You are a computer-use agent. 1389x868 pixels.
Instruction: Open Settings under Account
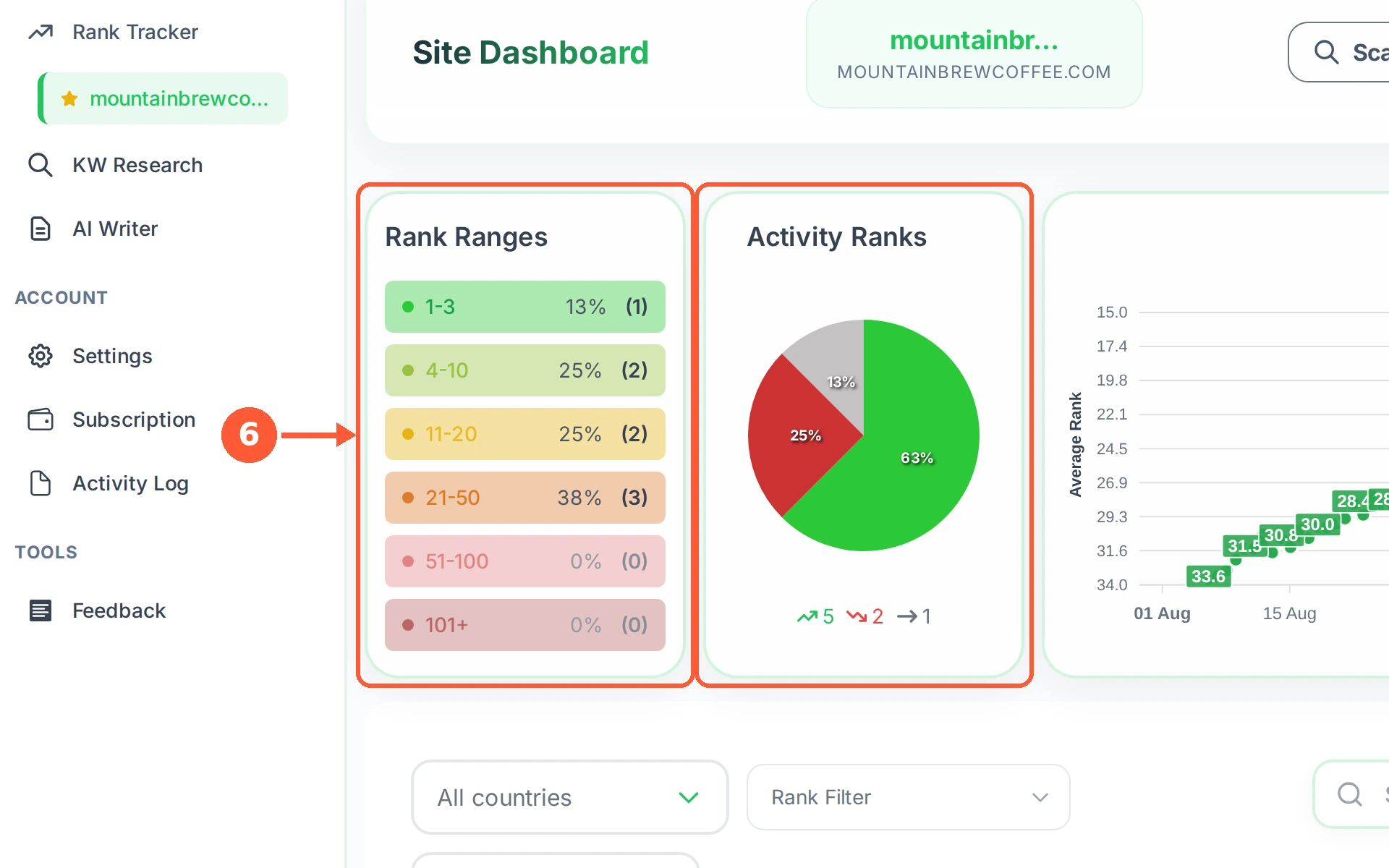[x=112, y=356]
